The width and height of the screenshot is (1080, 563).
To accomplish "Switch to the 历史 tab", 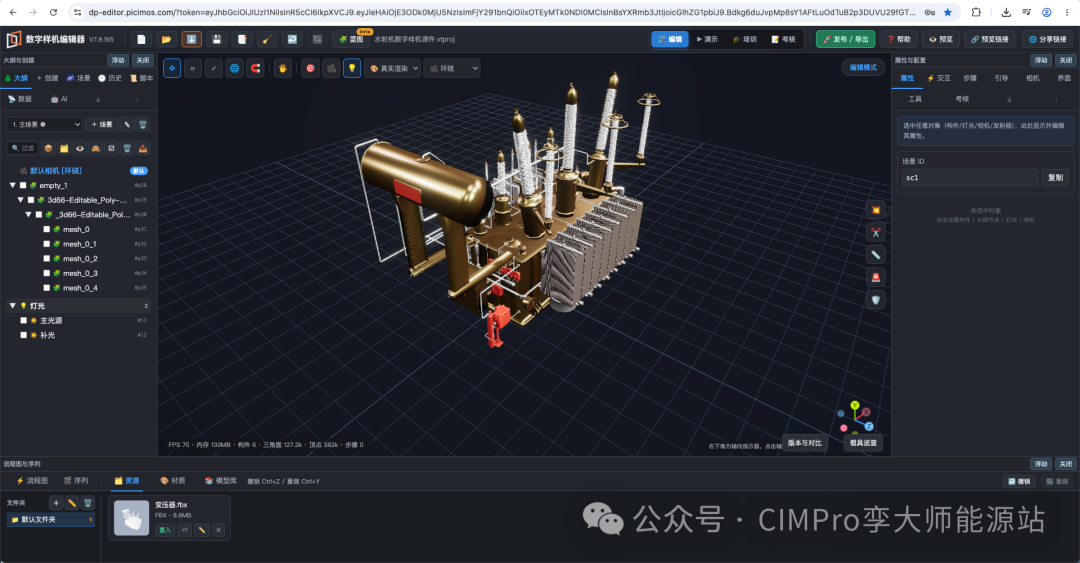I will coord(110,78).
